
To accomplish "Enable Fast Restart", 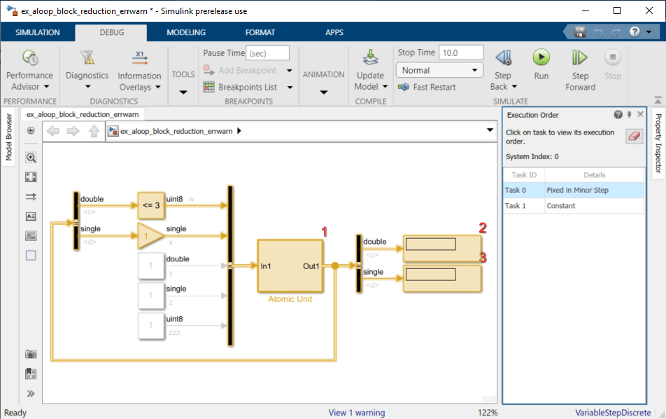I will [427, 87].
